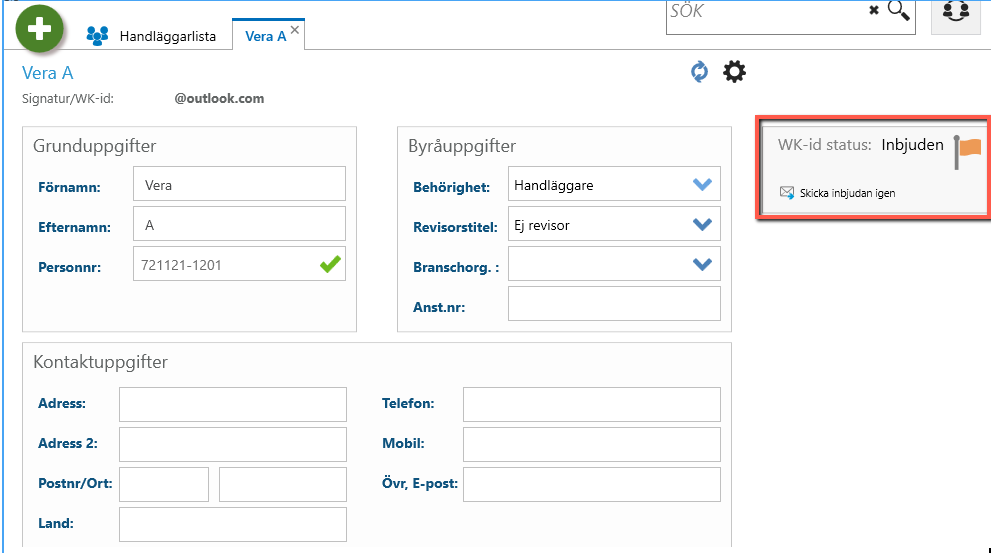Open the Behörighet dropdown
The height and width of the screenshot is (553, 991).
point(614,184)
